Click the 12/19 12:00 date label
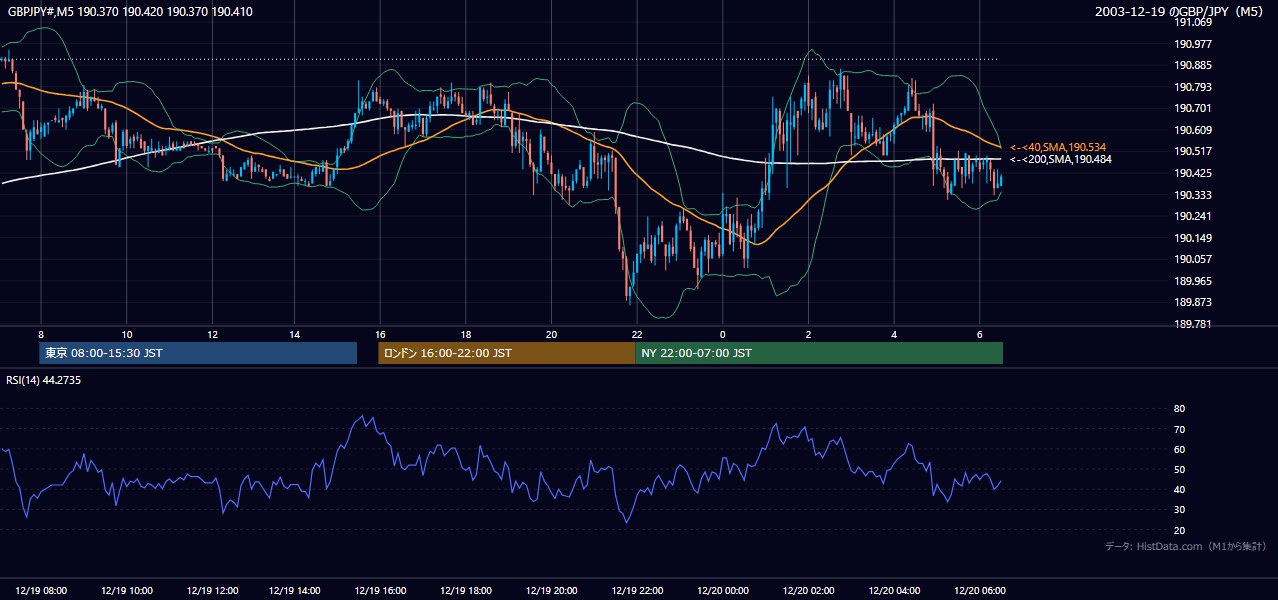Screen dimensions: 1278x600 pos(212,591)
